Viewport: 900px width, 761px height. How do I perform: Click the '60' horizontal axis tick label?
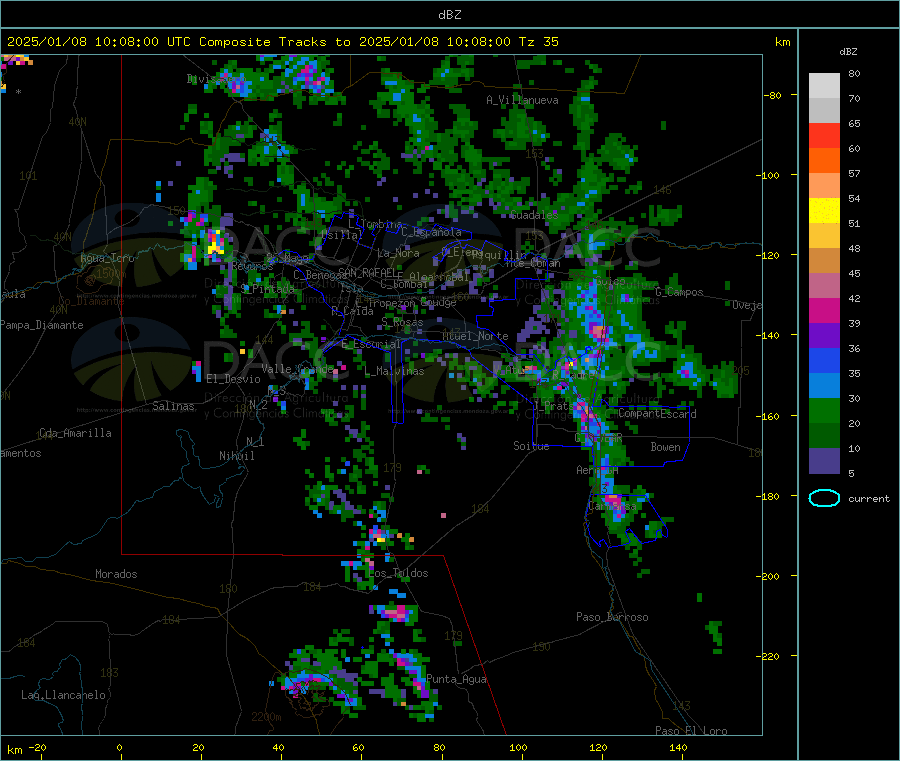point(358,747)
